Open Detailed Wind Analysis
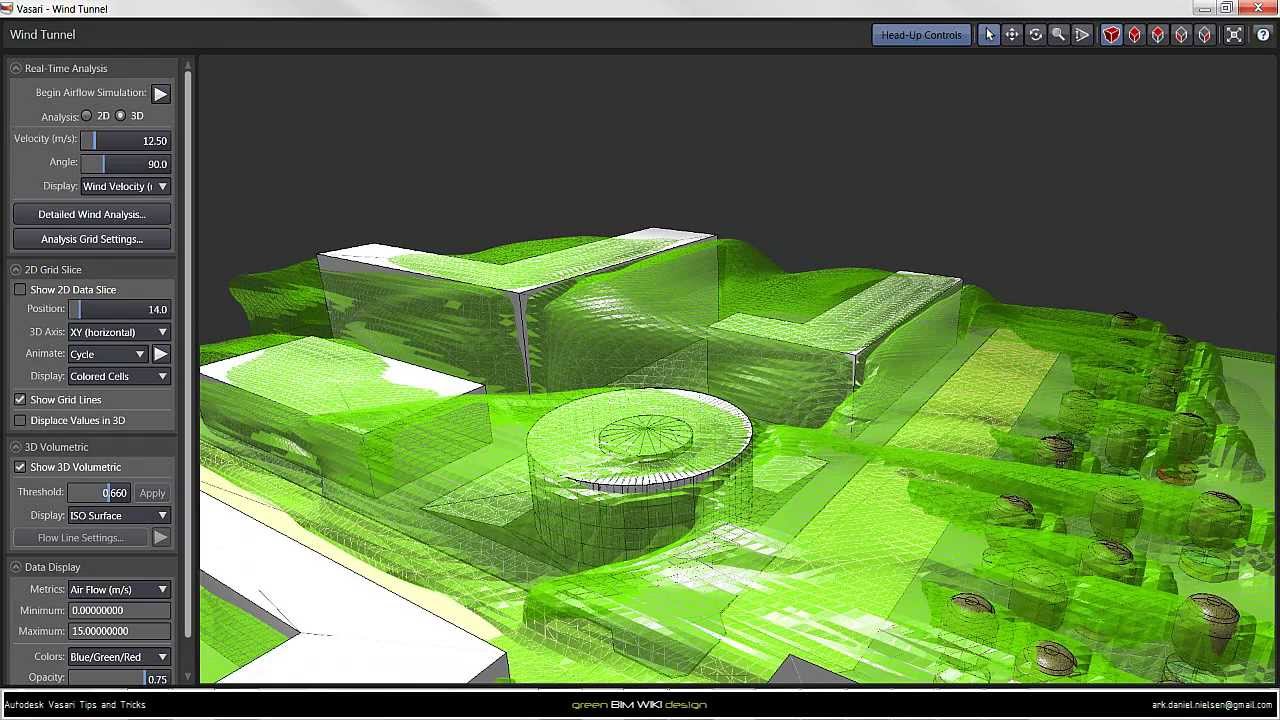 pos(92,214)
